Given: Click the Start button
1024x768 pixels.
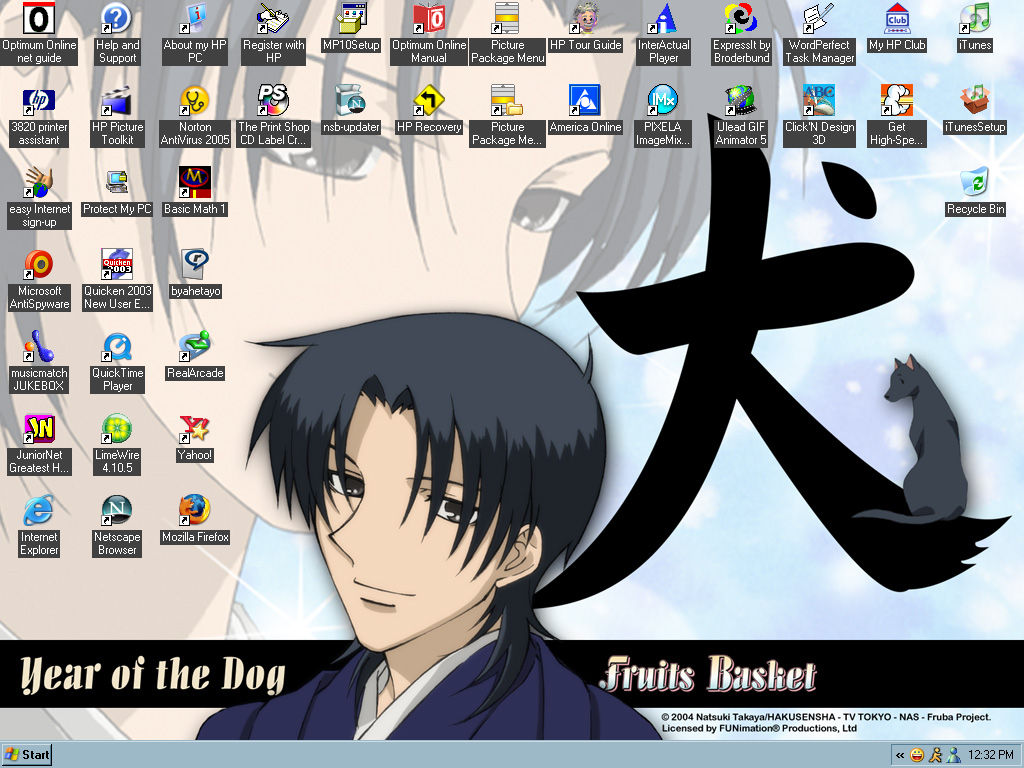Looking at the screenshot, I should coord(25,754).
